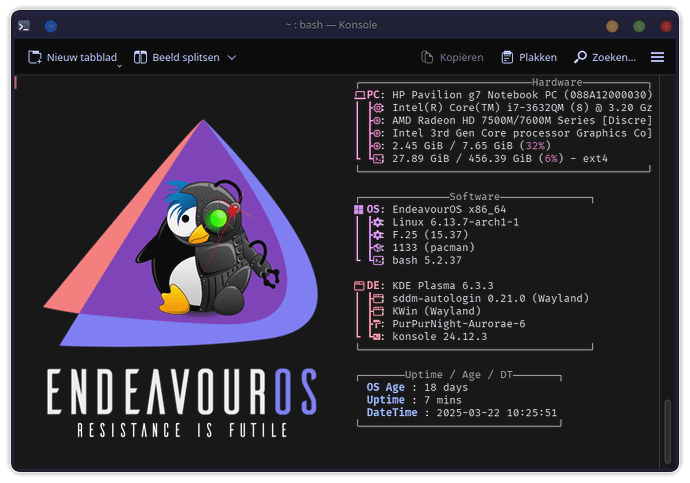Click the 'Intel 3rd Gen Core processor Graphics' line
Viewport: 690px width, 483px height.
tap(521, 133)
